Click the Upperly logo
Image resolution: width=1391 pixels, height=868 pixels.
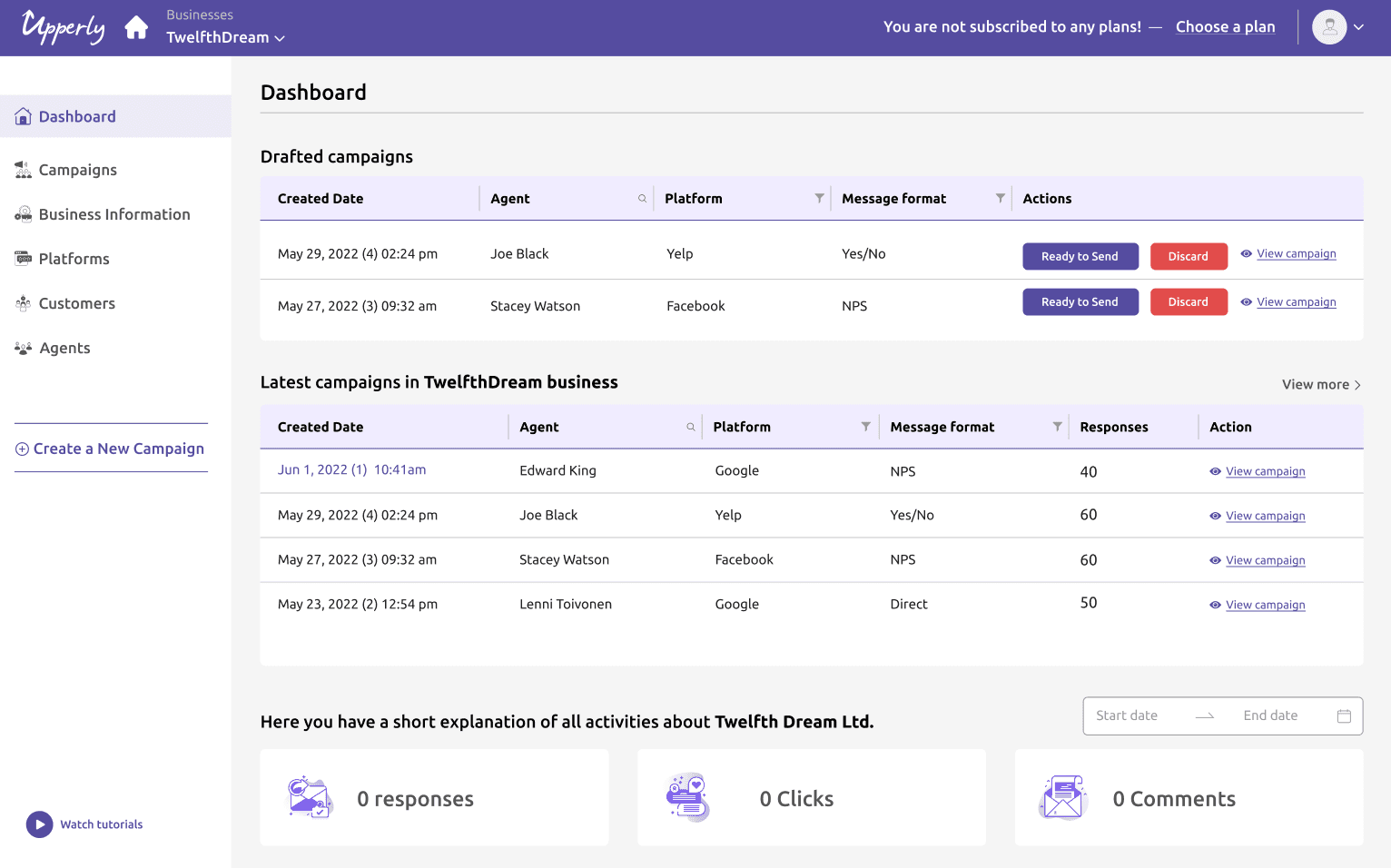(63, 27)
